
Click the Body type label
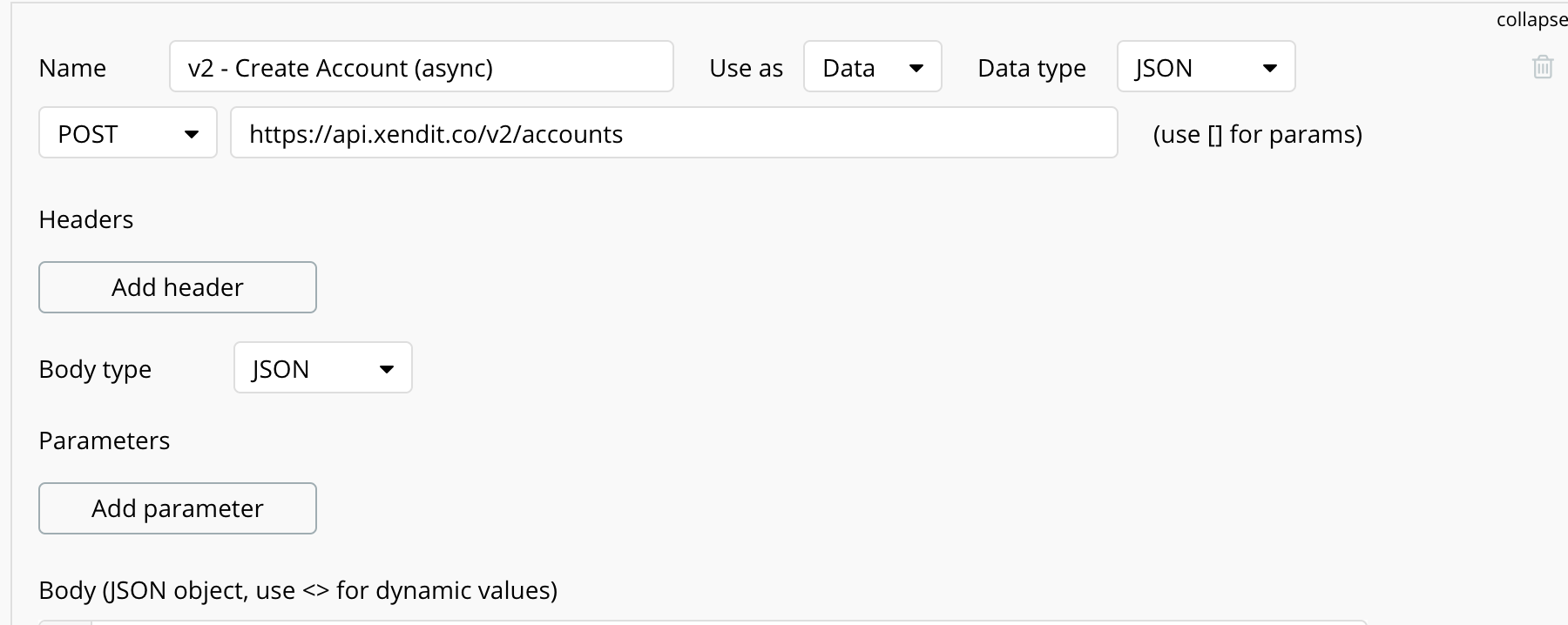[95, 369]
